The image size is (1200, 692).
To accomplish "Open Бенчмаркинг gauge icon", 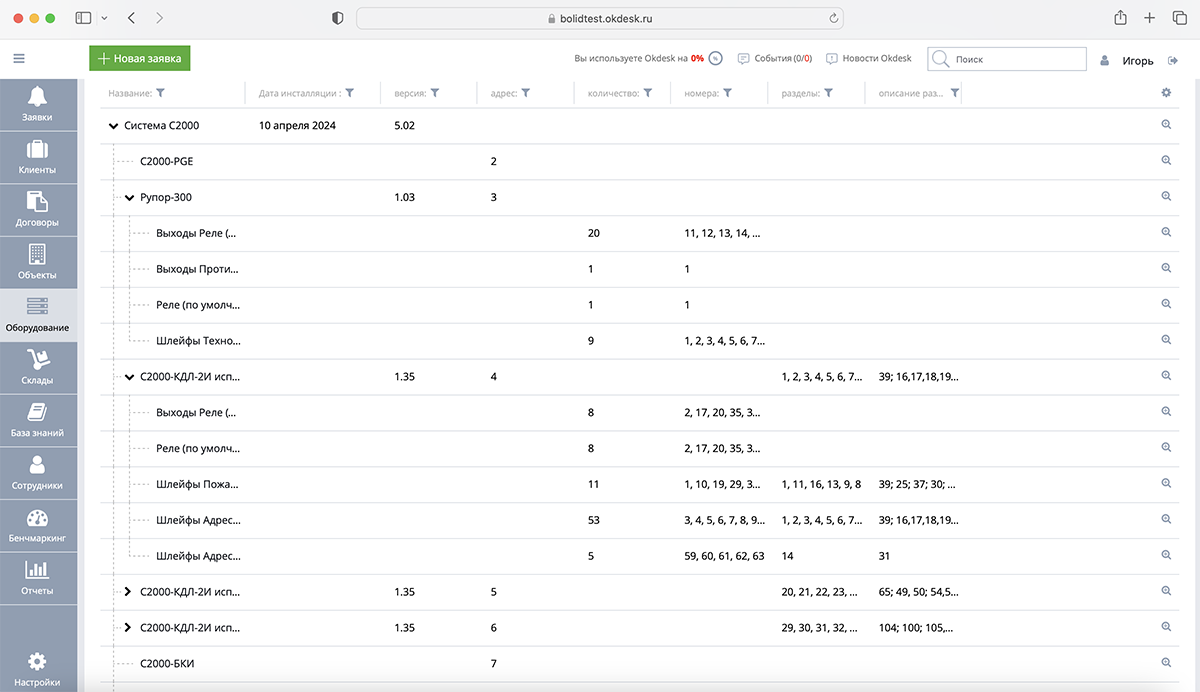I will (37, 525).
